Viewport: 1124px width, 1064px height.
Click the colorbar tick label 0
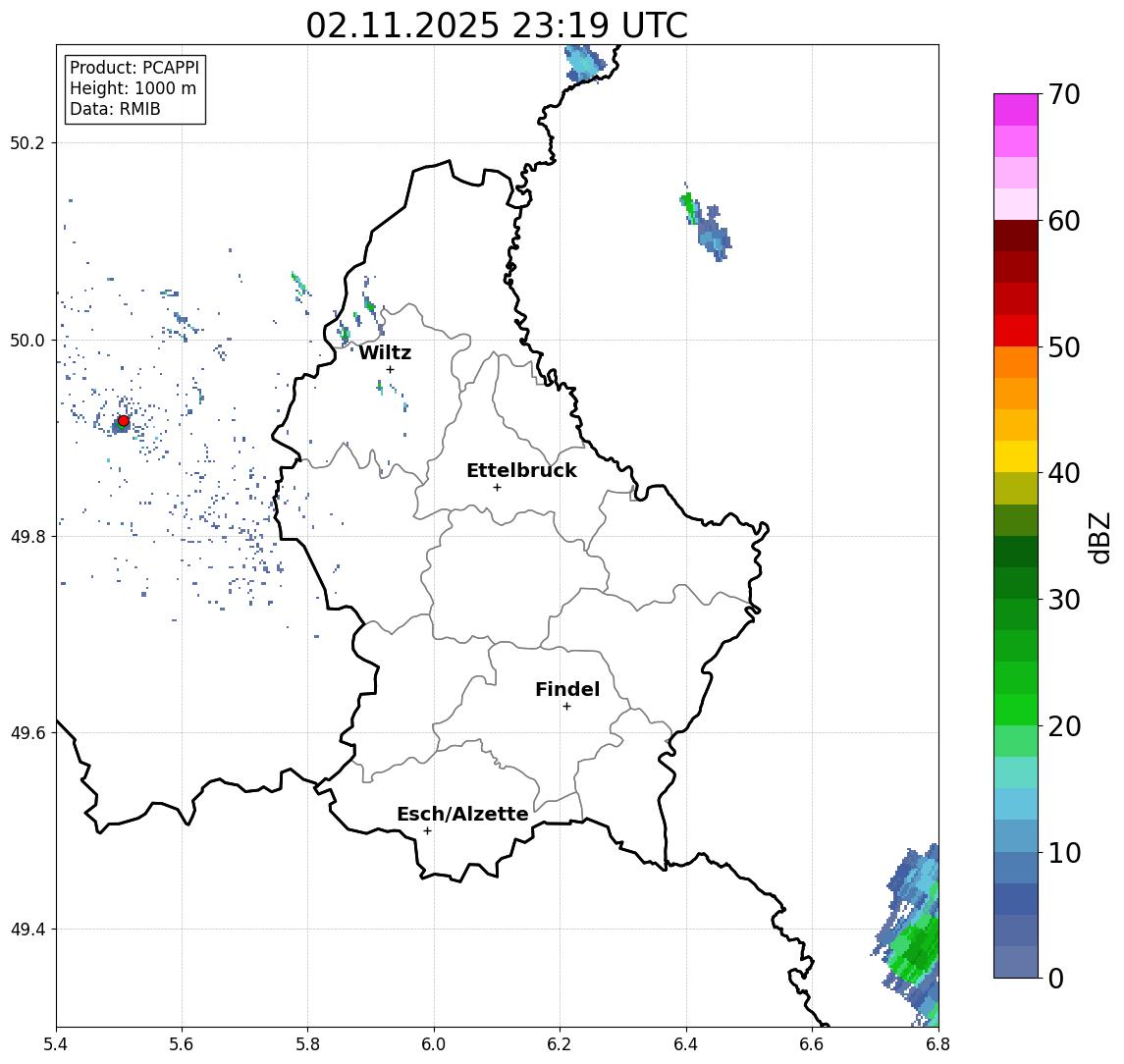point(1056,978)
